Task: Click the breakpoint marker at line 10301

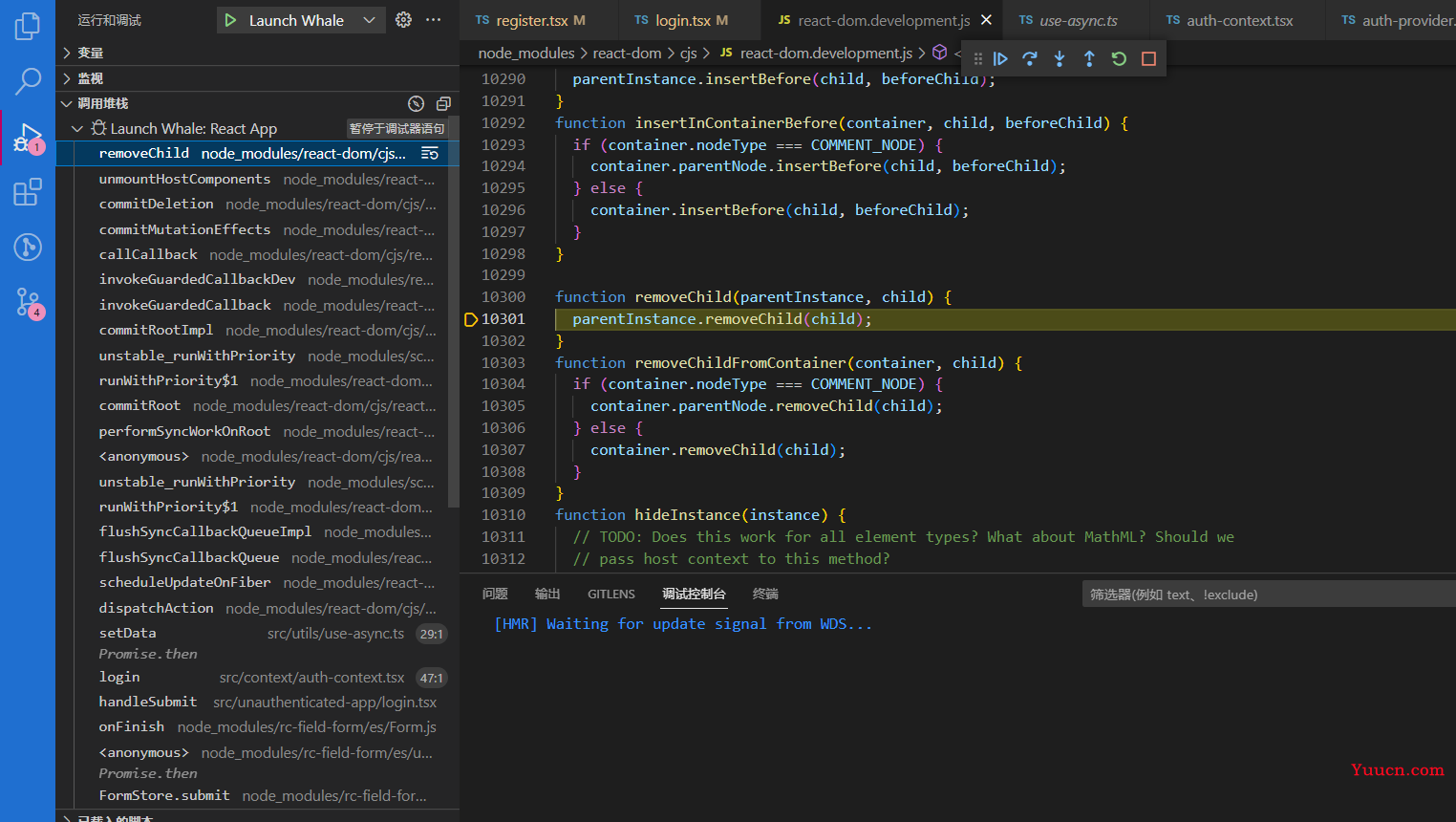Action: click(x=470, y=319)
